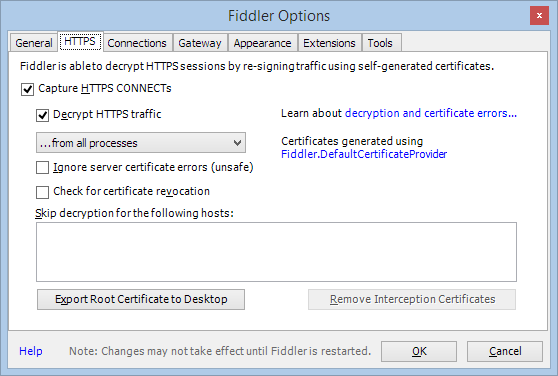Click into the skip decryption hosts box
Image resolution: width=558 pixels, height=376 pixels.
(276, 252)
